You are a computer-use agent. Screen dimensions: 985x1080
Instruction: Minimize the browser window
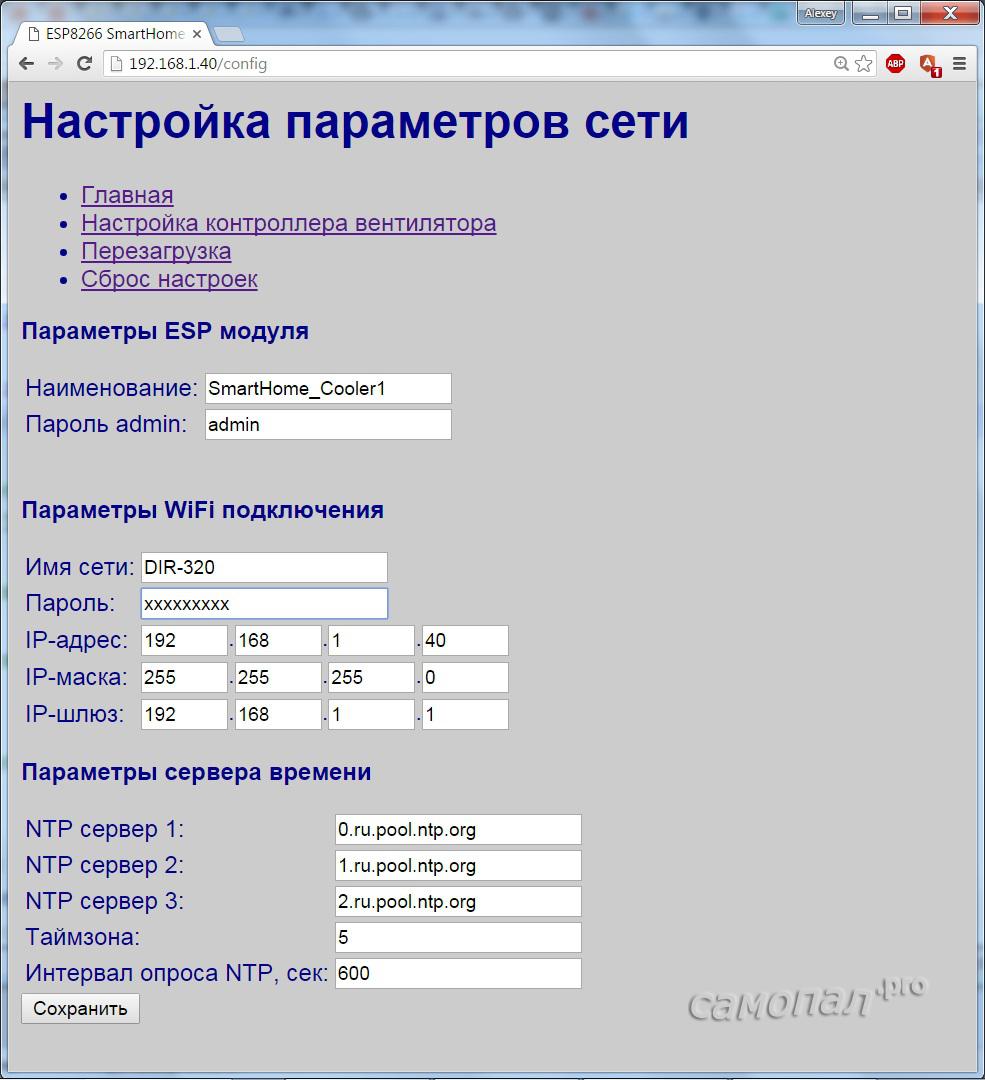(x=871, y=13)
